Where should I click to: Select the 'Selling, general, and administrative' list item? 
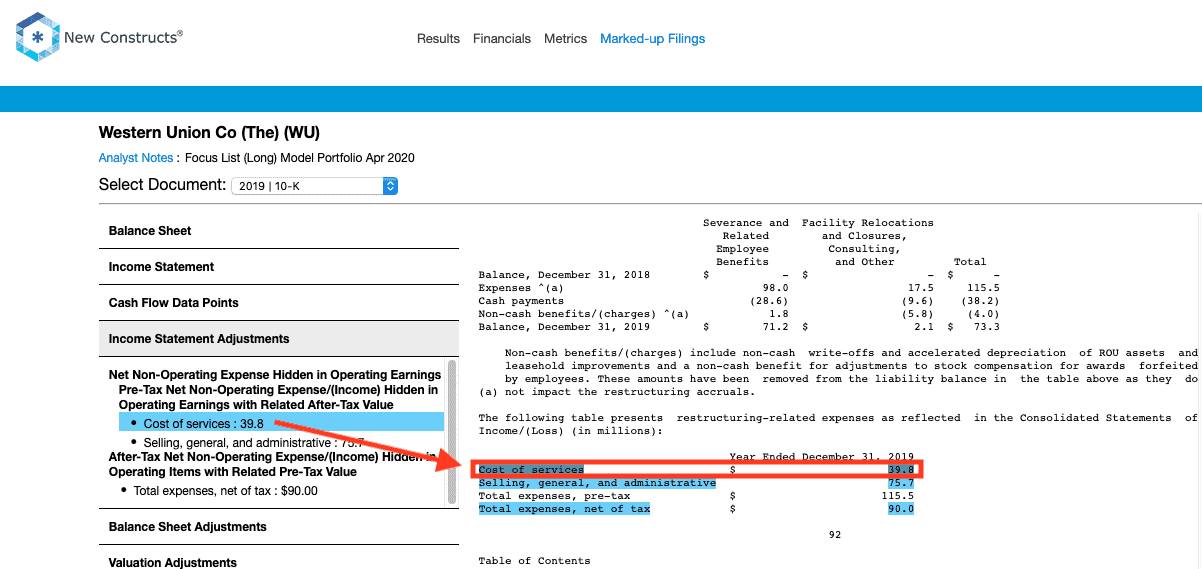coord(253,442)
